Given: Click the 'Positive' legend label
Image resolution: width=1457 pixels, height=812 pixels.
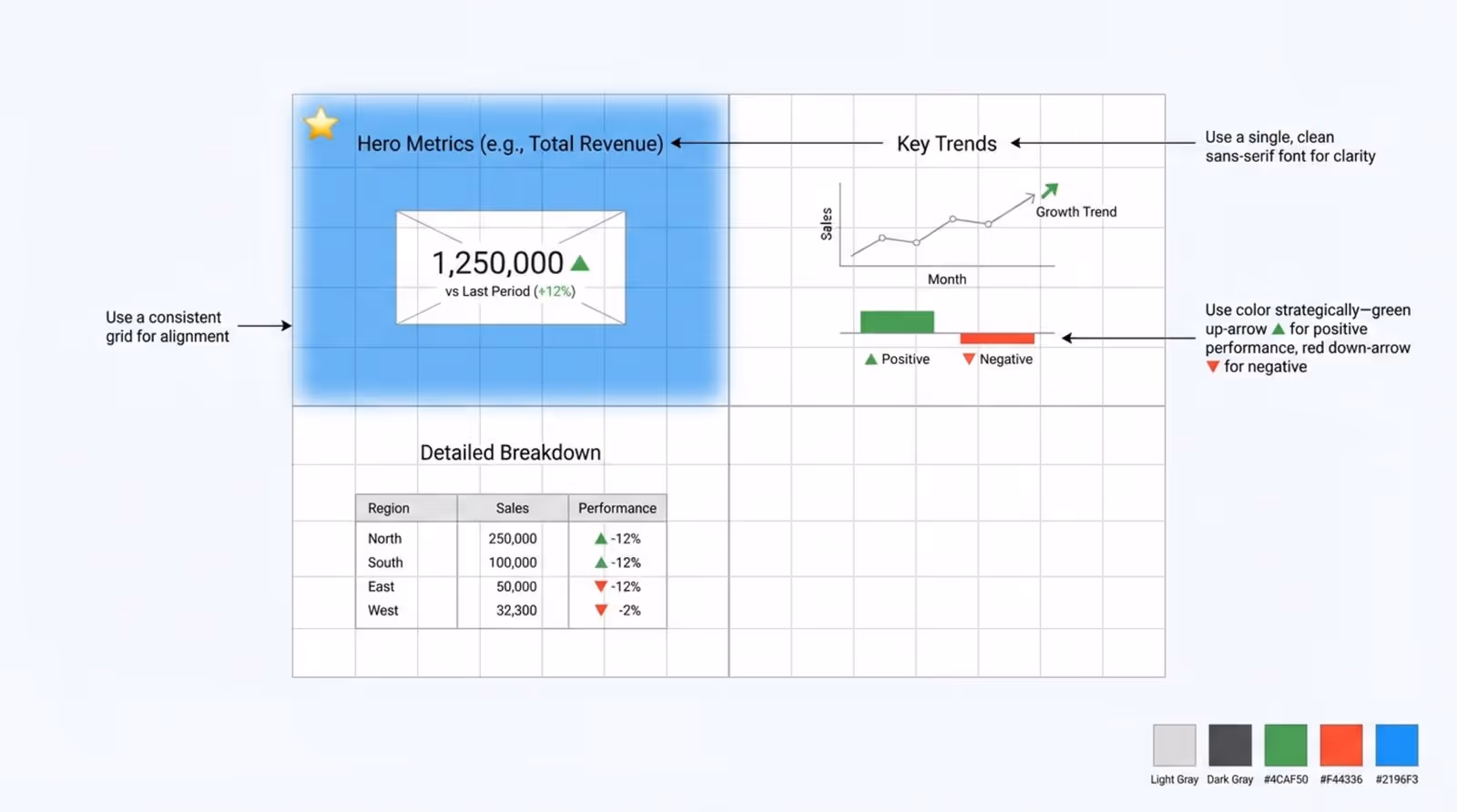Looking at the screenshot, I should click(x=905, y=359).
